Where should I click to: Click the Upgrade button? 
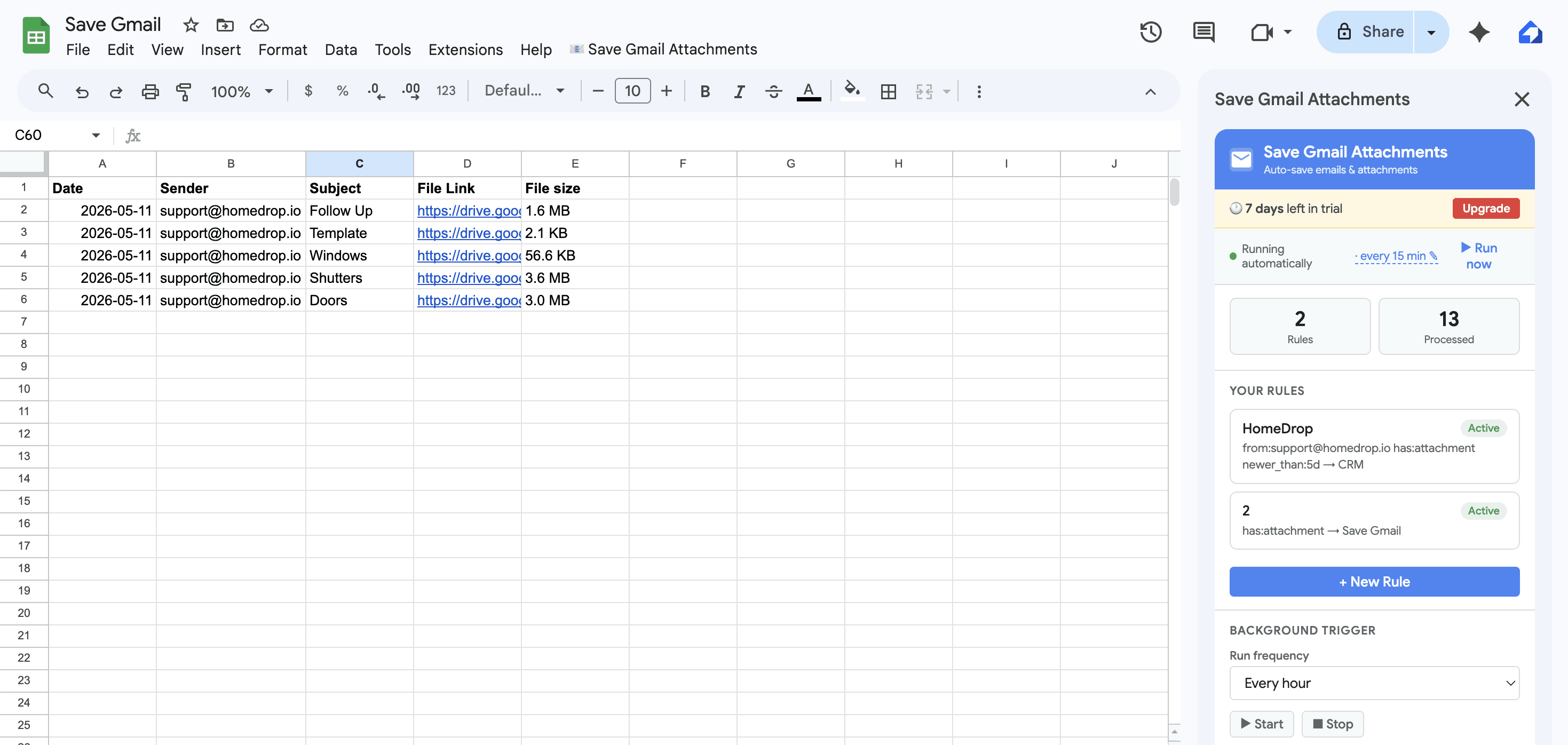point(1486,208)
